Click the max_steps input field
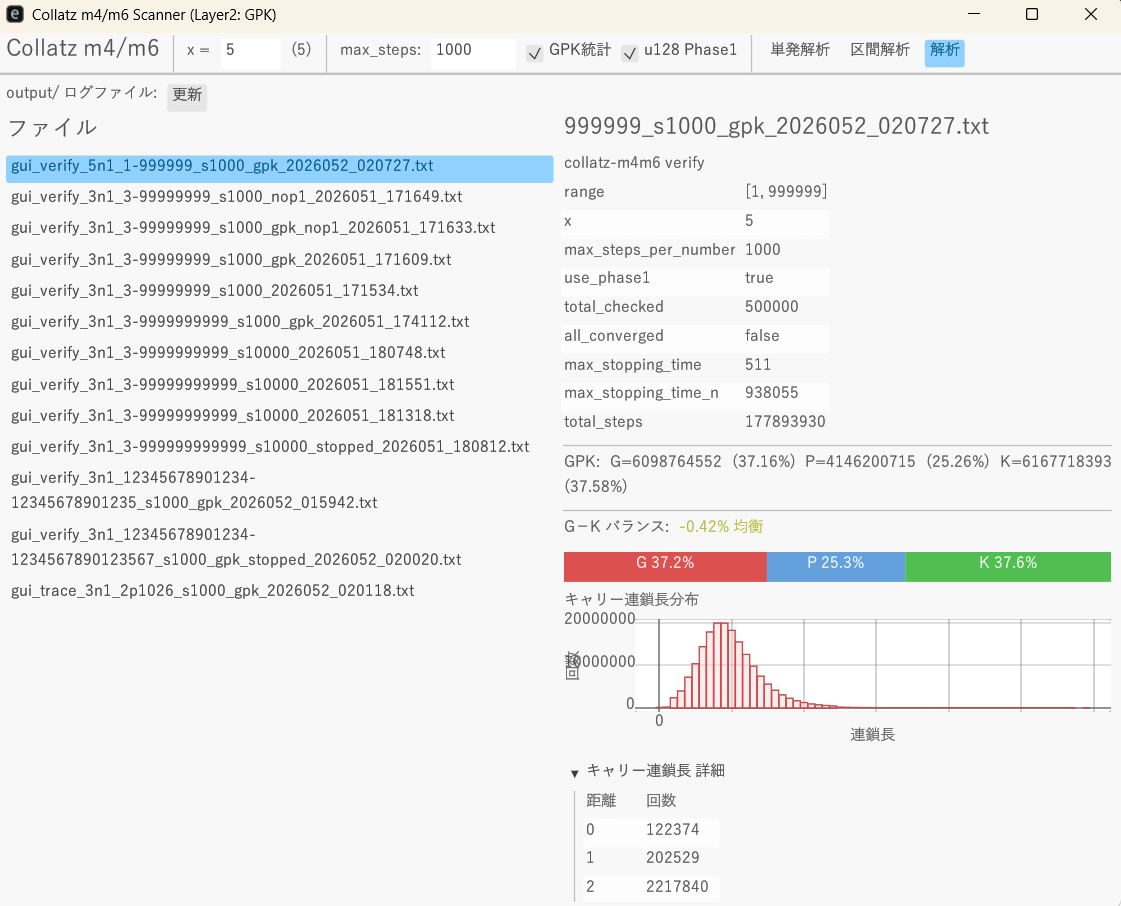The width and height of the screenshot is (1121, 906). pos(472,51)
